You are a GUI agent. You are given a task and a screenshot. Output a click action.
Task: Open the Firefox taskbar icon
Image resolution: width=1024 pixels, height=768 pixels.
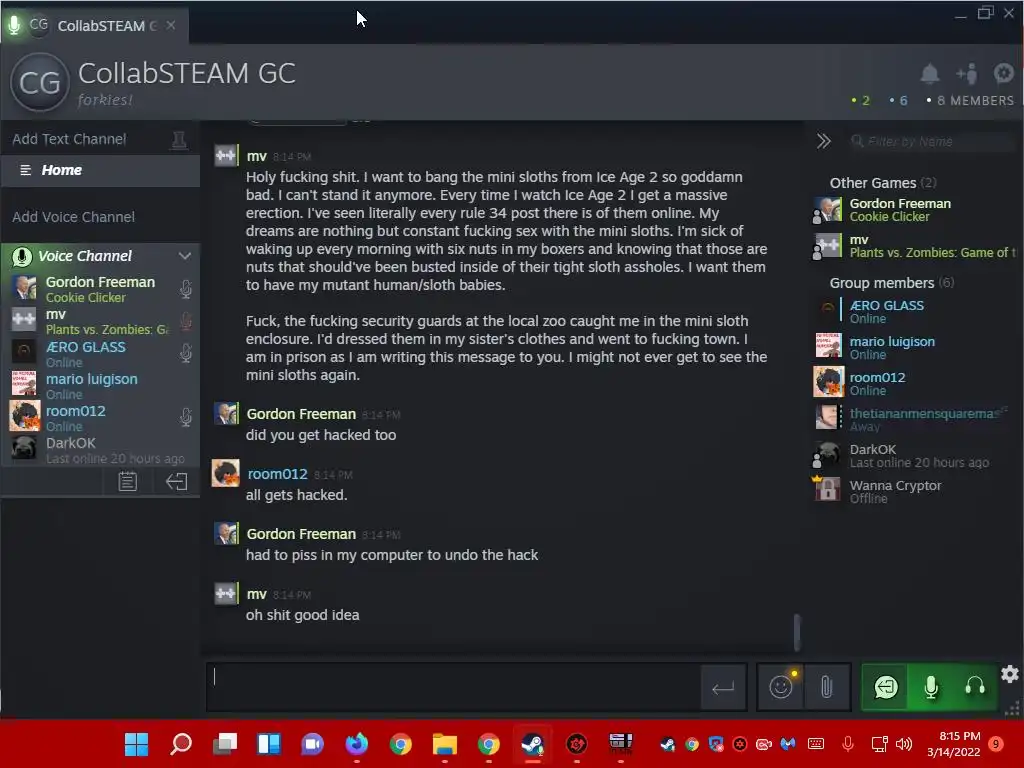coord(357,744)
